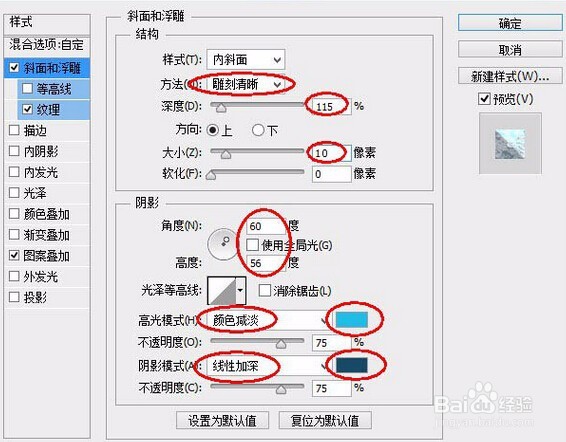Screen dimensions: 566x442
Task: Enable the 内阴影 checkbox
Action: tap(14, 151)
